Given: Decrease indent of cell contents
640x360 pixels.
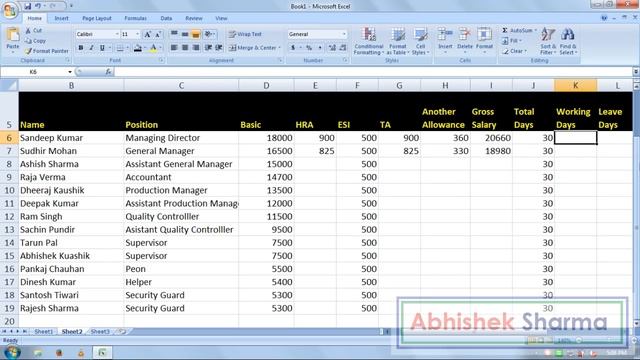Looking at the screenshot, I should click(208, 48).
